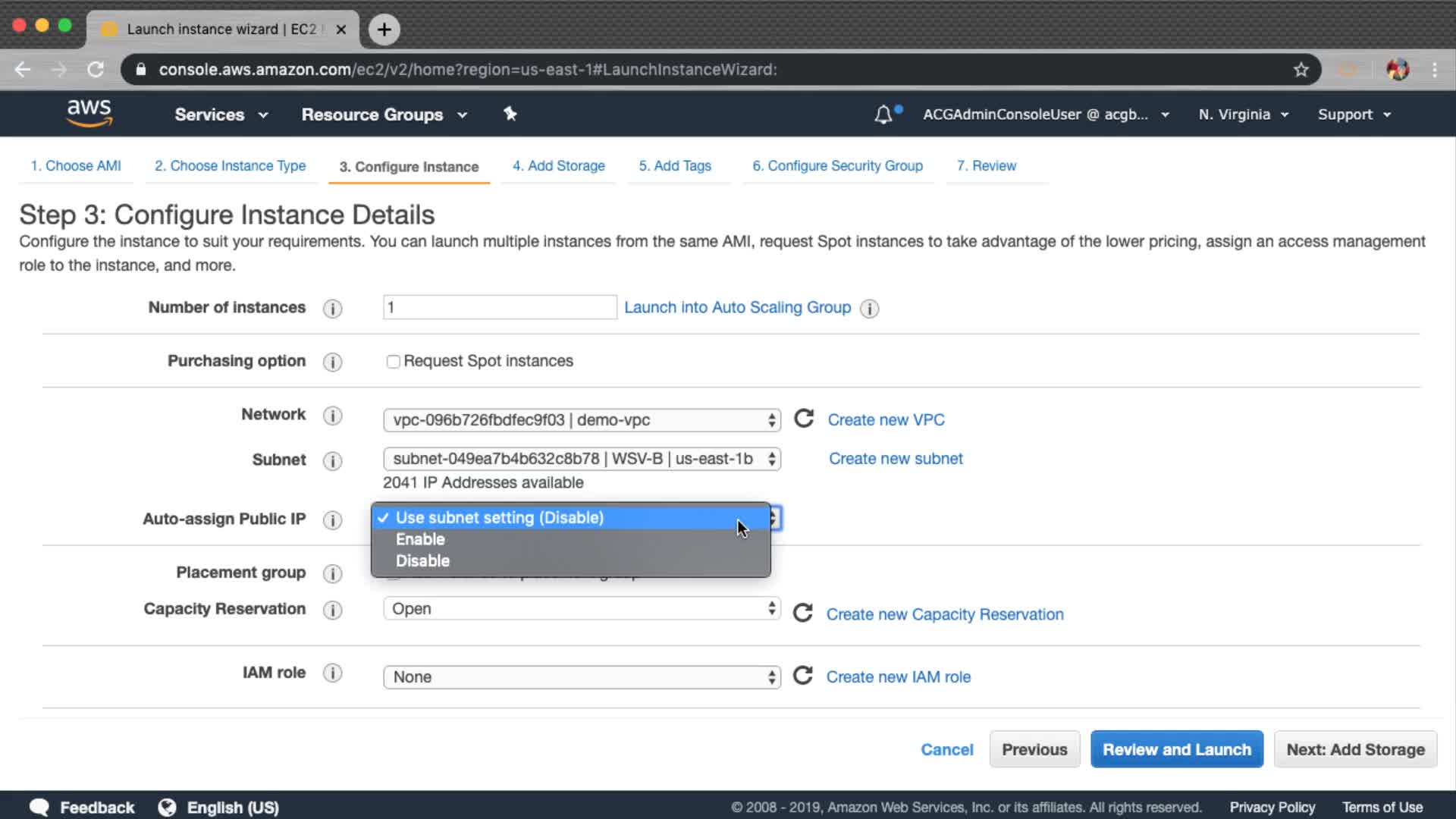1456x819 pixels.
Task: Click the pin shortcuts star icon
Action: [x=510, y=114]
